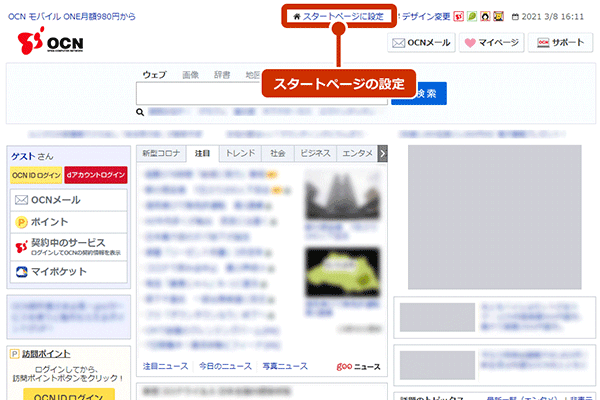Open 契約中のサービス in the sidebar
This screenshot has width=600, height=400.
click(69, 247)
